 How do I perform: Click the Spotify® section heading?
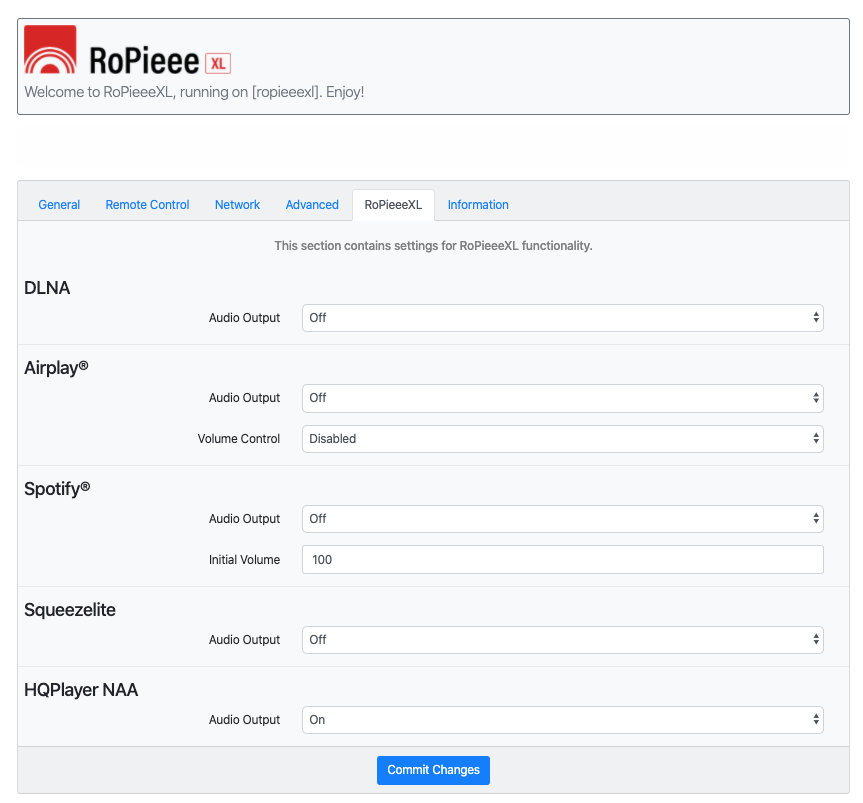point(57,489)
